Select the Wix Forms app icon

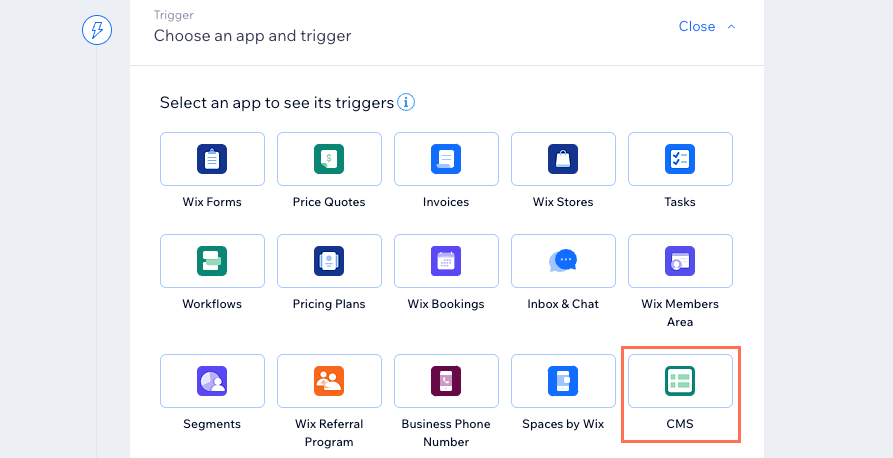[212, 159]
